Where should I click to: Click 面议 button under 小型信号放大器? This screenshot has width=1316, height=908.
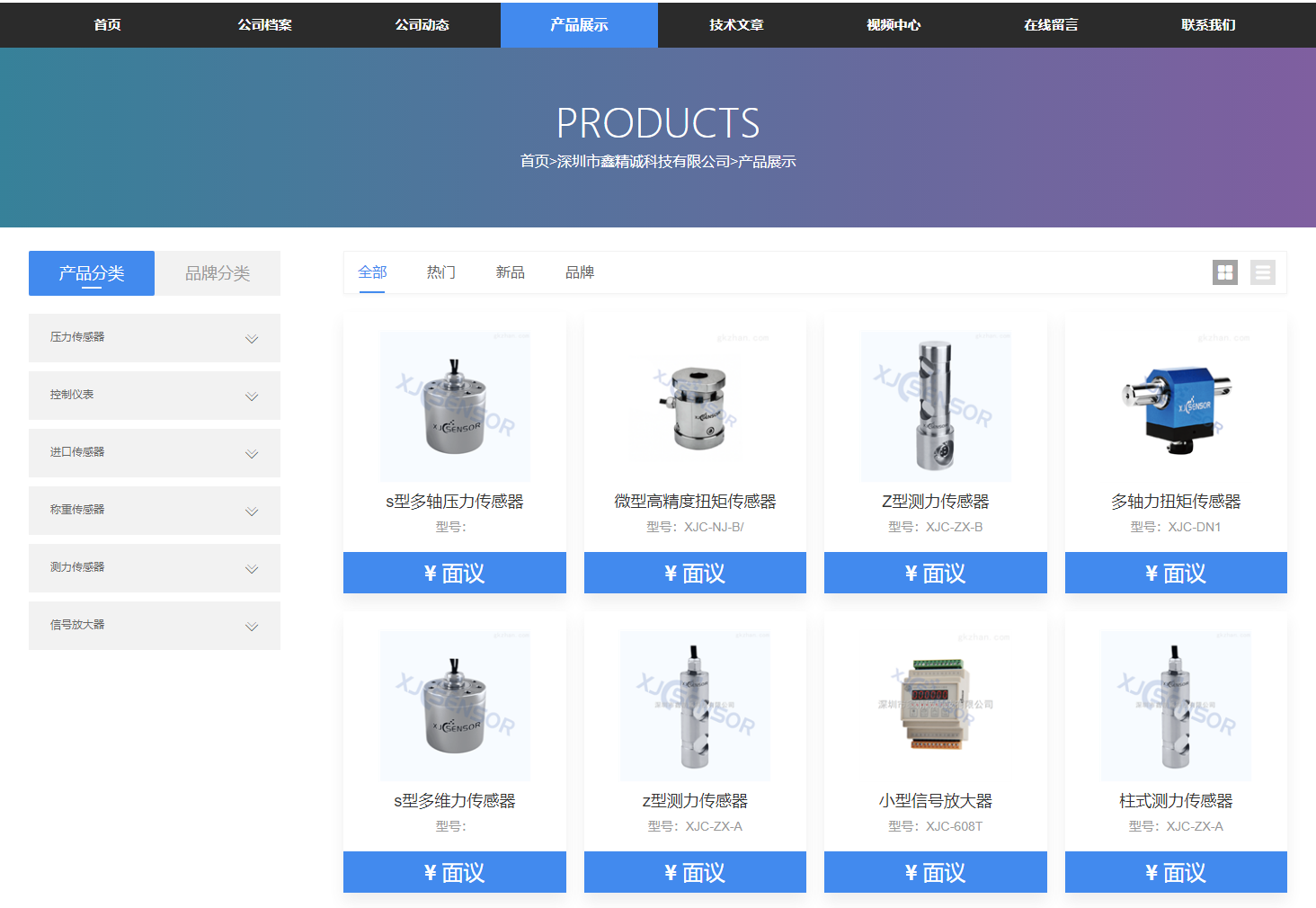coord(935,872)
